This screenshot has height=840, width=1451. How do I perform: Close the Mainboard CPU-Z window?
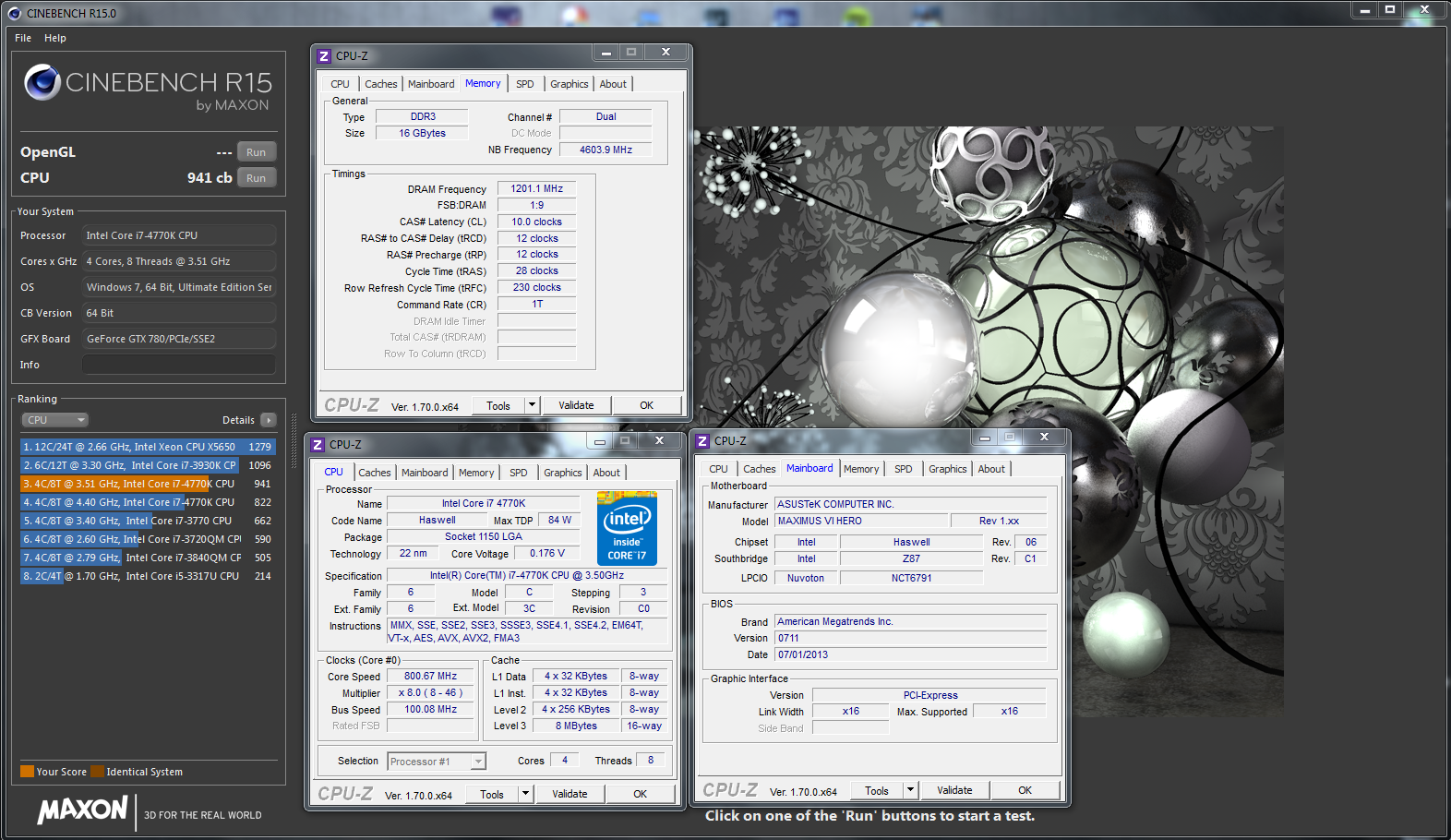(x=1044, y=437)
